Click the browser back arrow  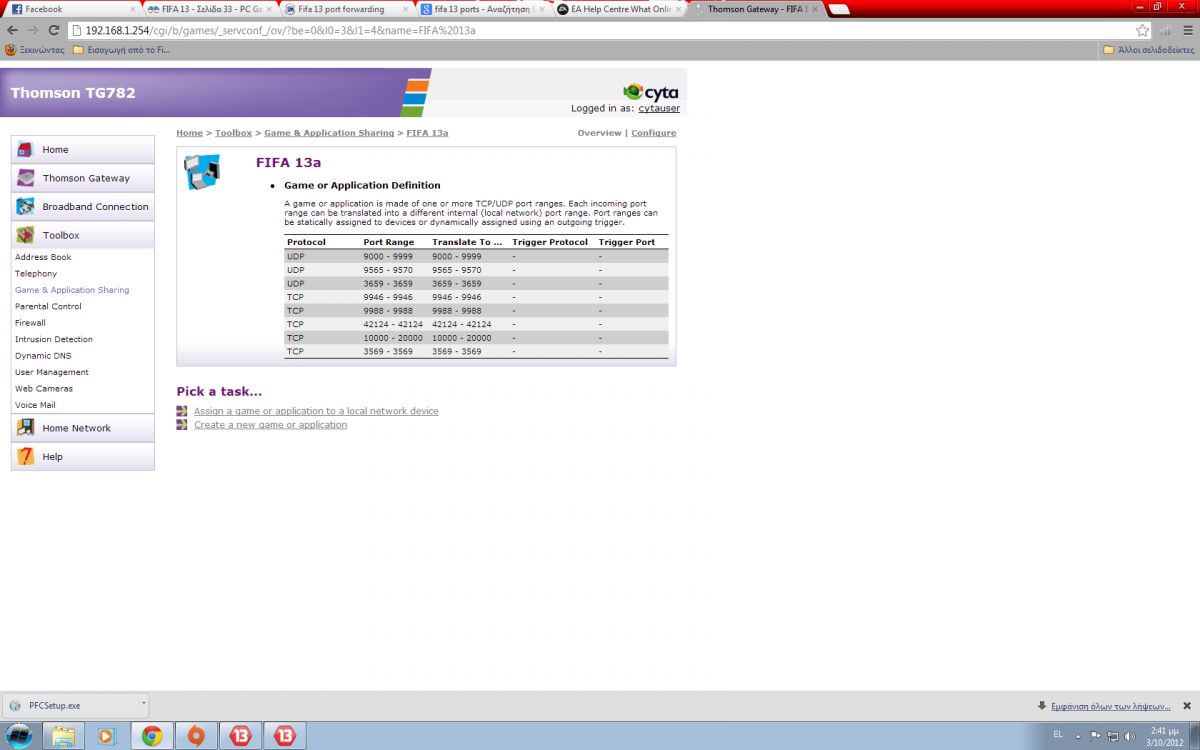[x=11, y=30]
